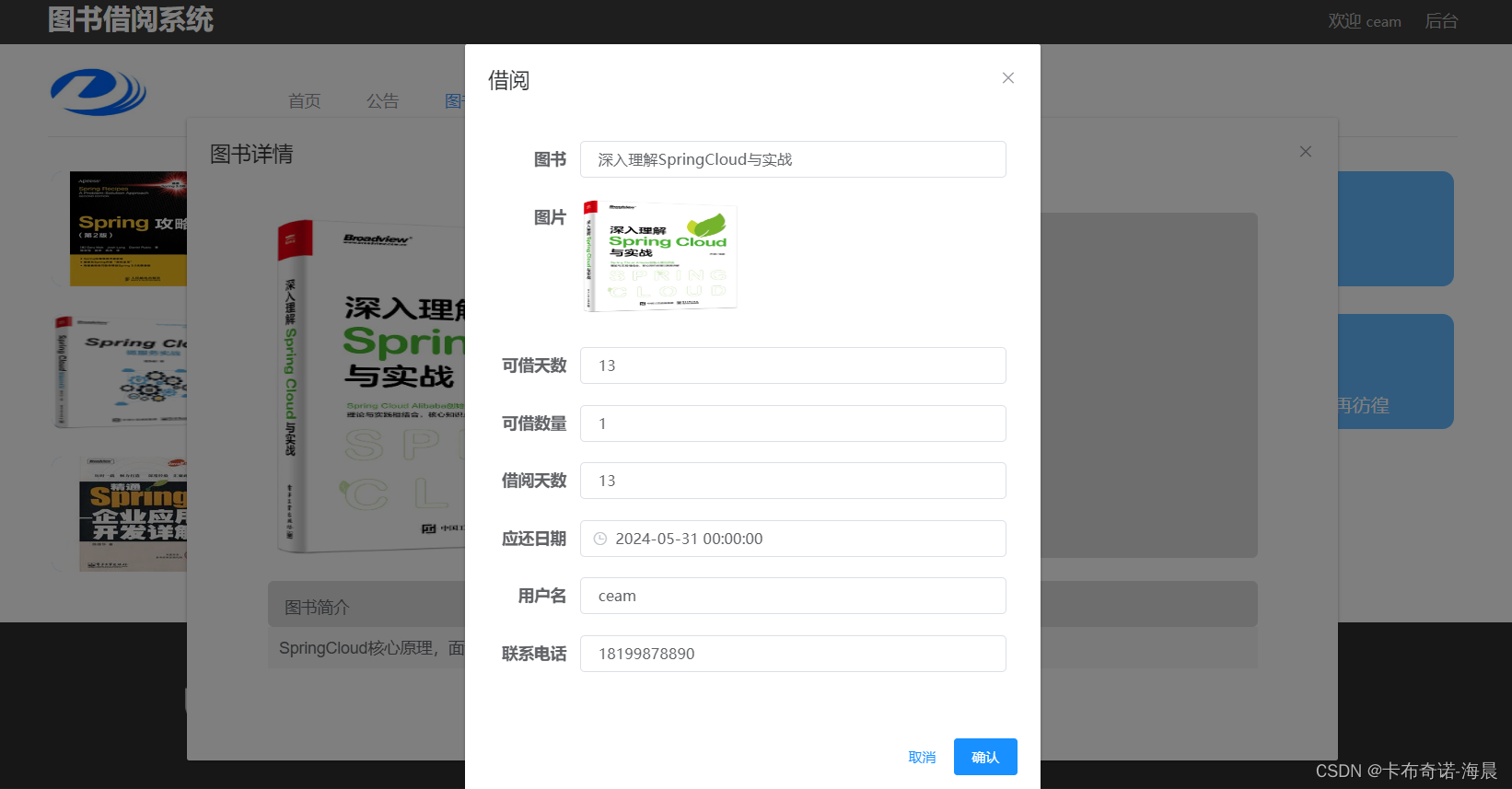
Task: Select Spring Cloud book thumbnail in sidebar
Action: [x=121, y=372]
